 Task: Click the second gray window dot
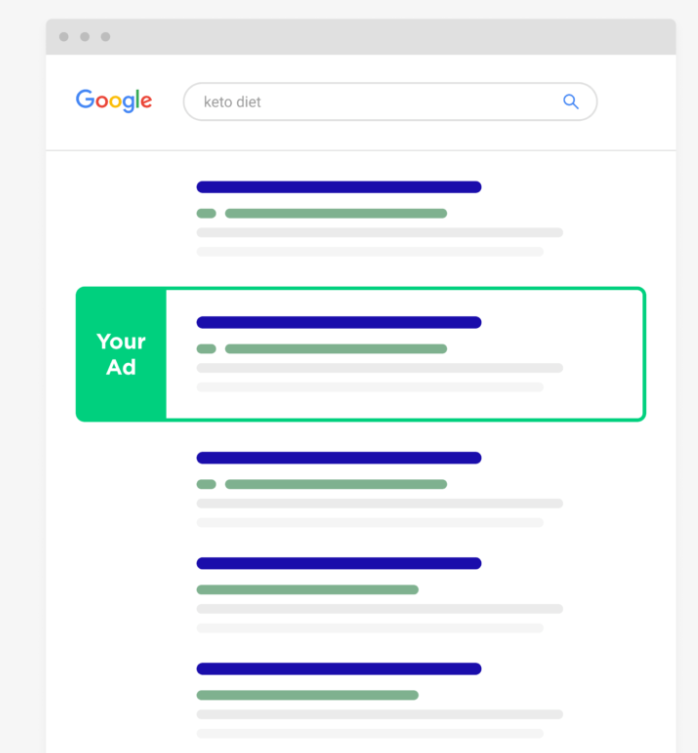tap(85, 37)
